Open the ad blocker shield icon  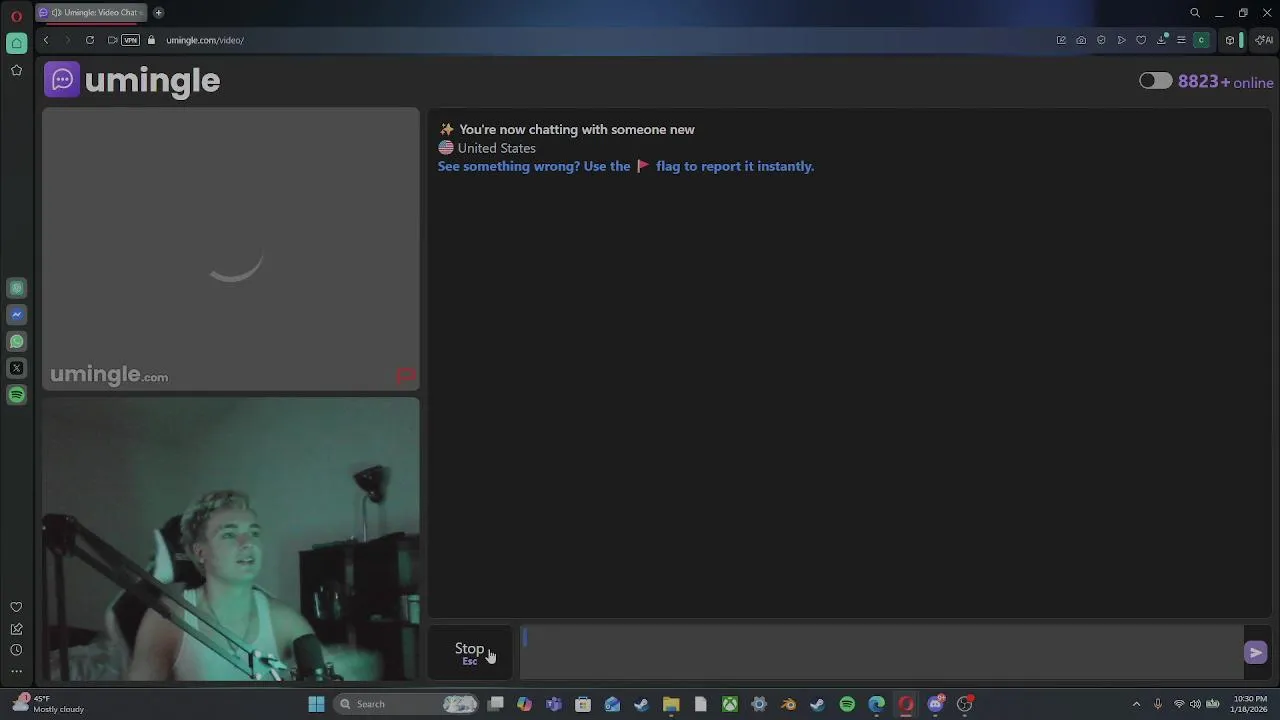click(x=1101, y=40)
